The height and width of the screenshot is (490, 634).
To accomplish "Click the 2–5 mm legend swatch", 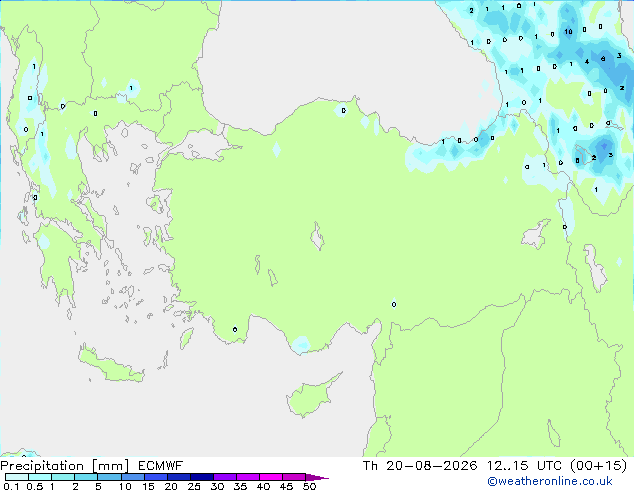I will pos(86,477).
